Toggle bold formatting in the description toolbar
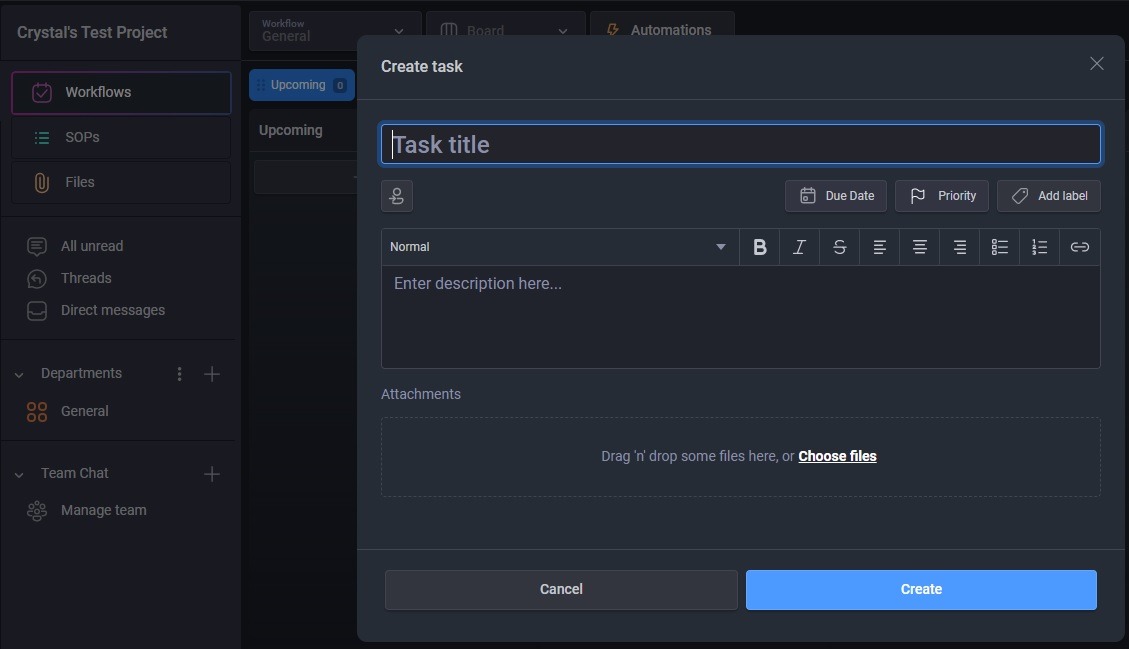 point(760,246)
